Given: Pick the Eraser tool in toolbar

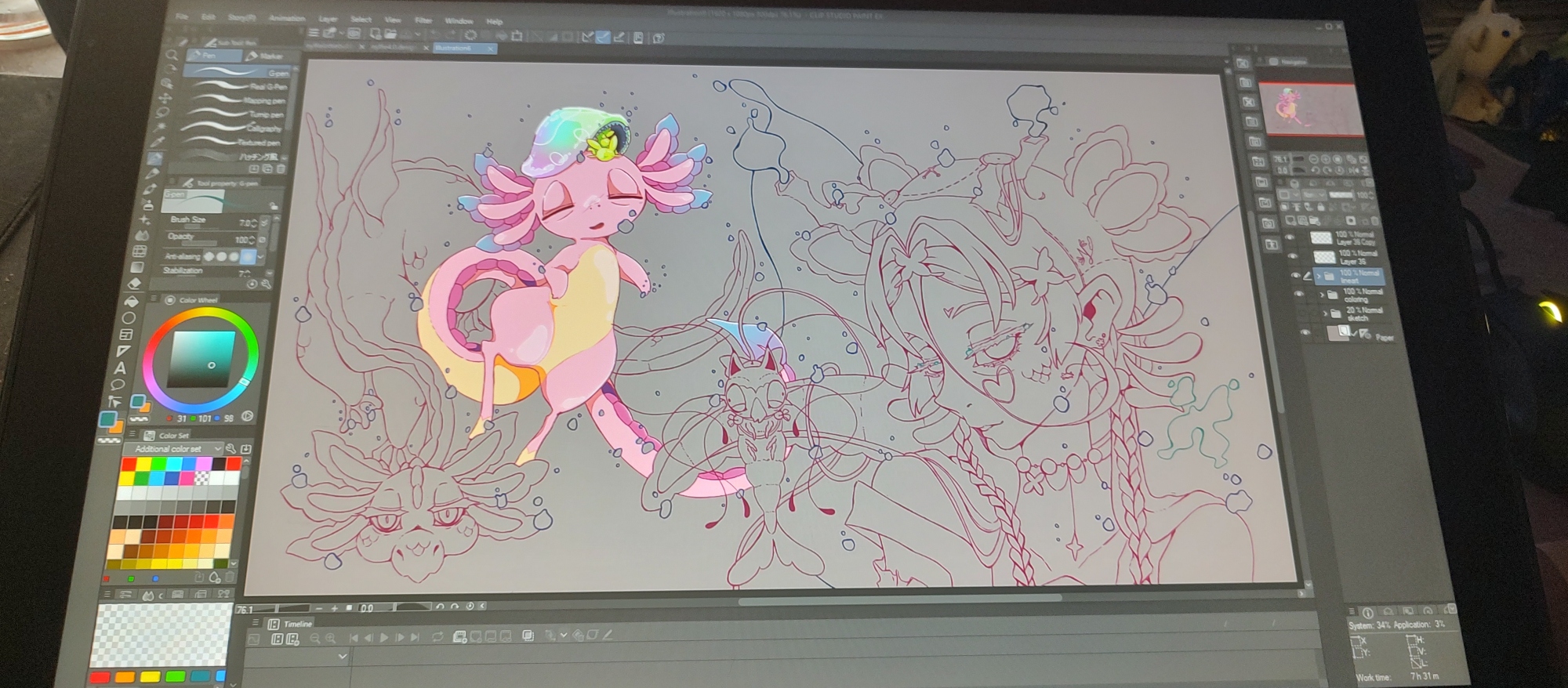Looking at the screenshot, I should click(x=135, y=284).
